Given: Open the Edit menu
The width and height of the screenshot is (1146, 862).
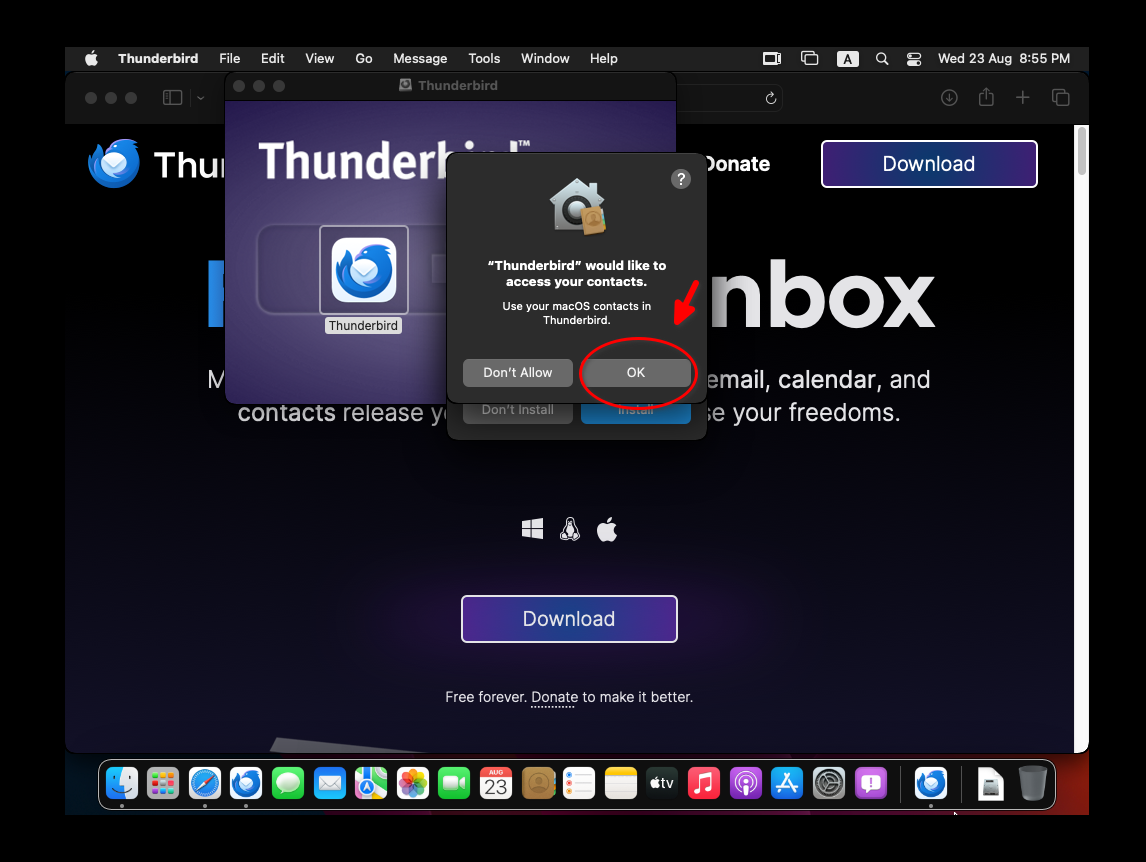Looking at the screenshot, I should coord(273,58).
